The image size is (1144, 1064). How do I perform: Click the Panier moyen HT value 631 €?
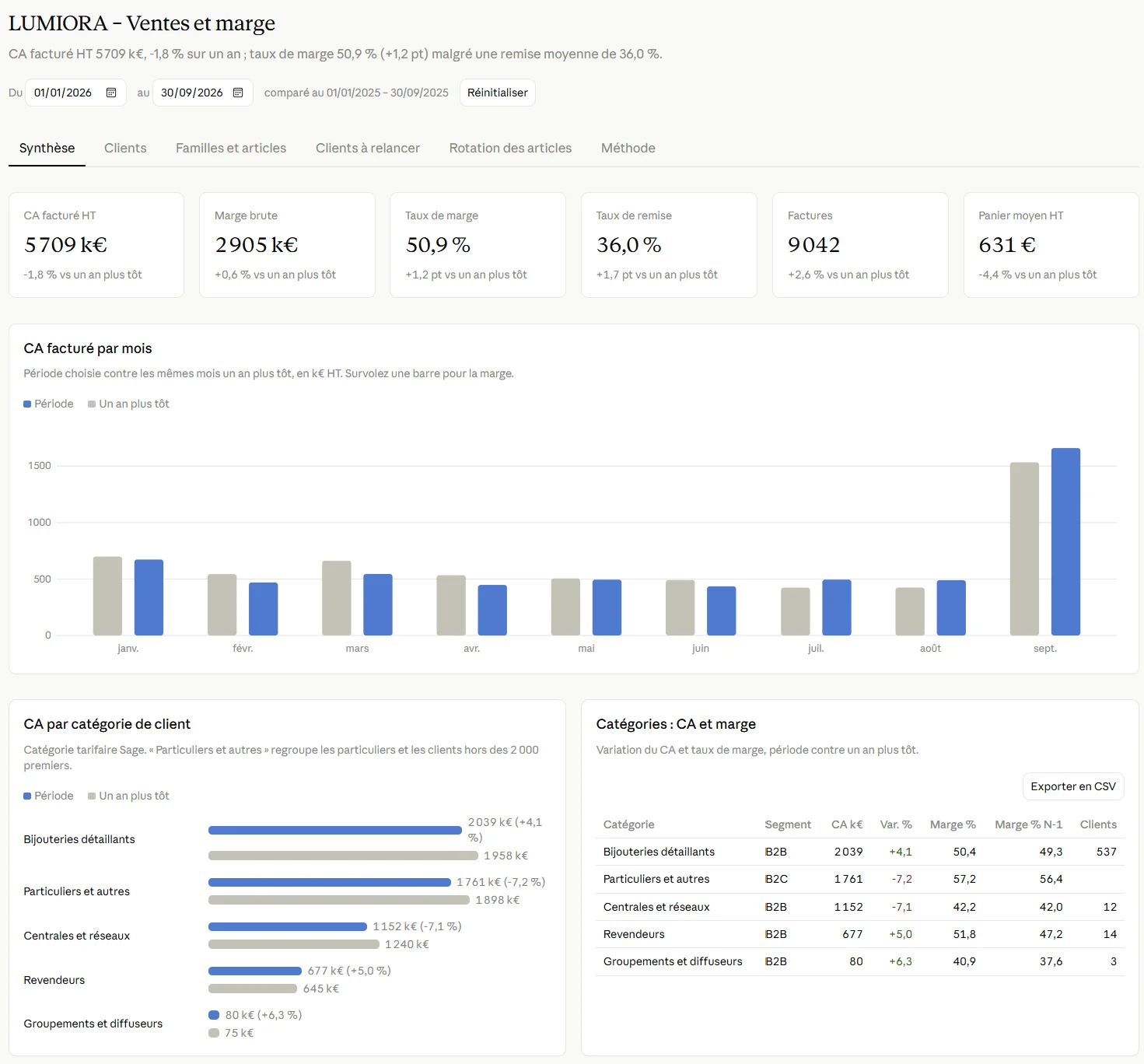click(1007, 245)
